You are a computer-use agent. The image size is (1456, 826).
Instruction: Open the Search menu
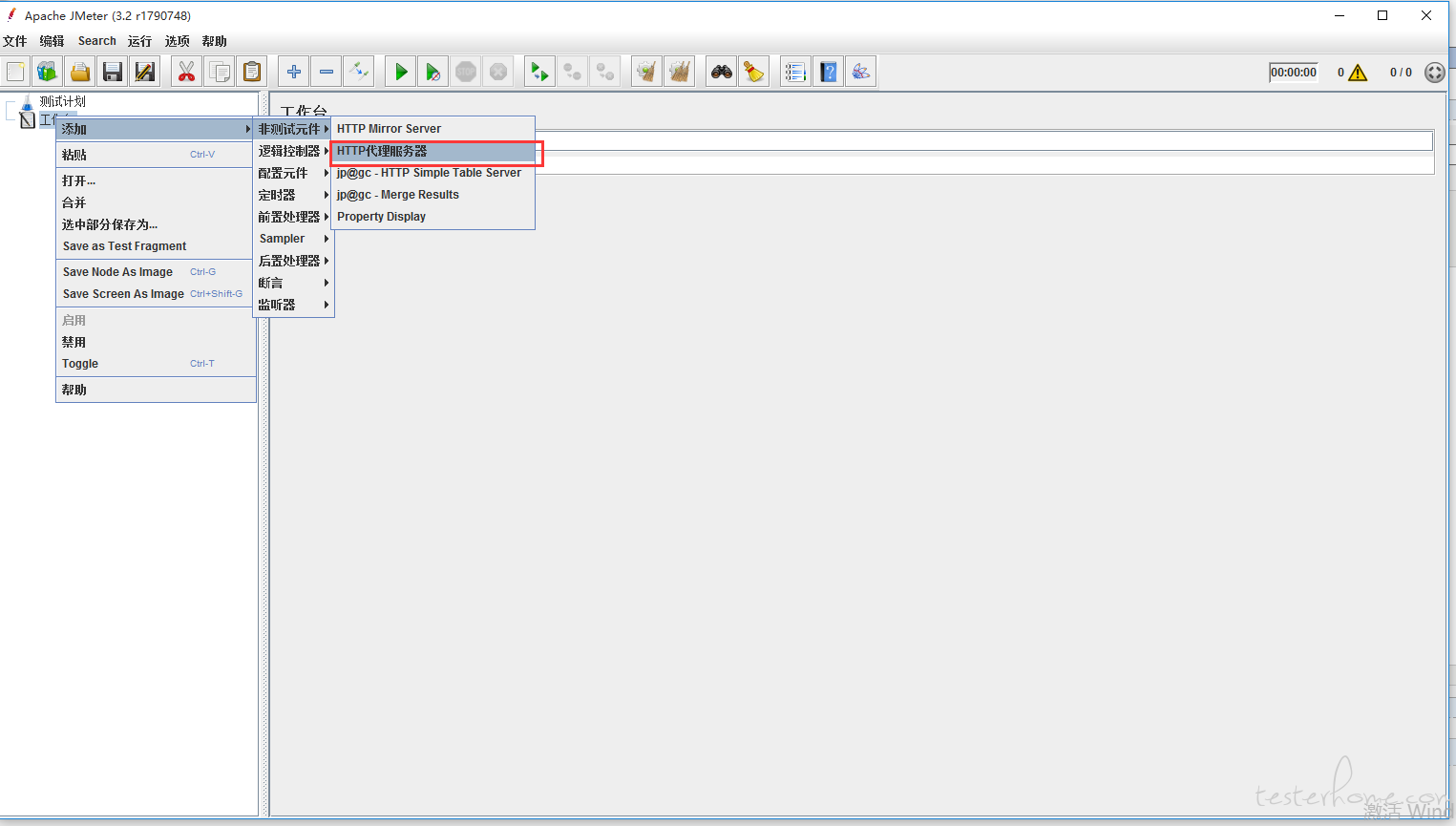click(97, 41)
